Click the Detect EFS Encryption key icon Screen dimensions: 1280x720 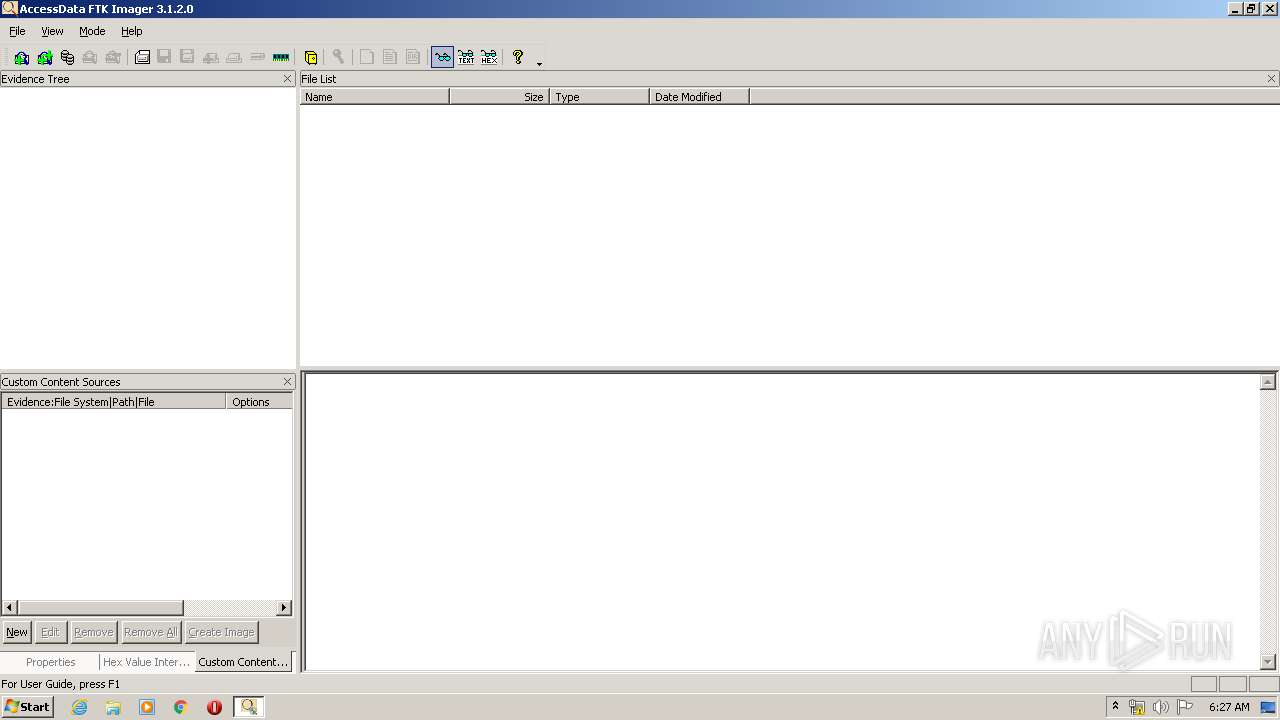pyautogui.click(x=338, y=57)
